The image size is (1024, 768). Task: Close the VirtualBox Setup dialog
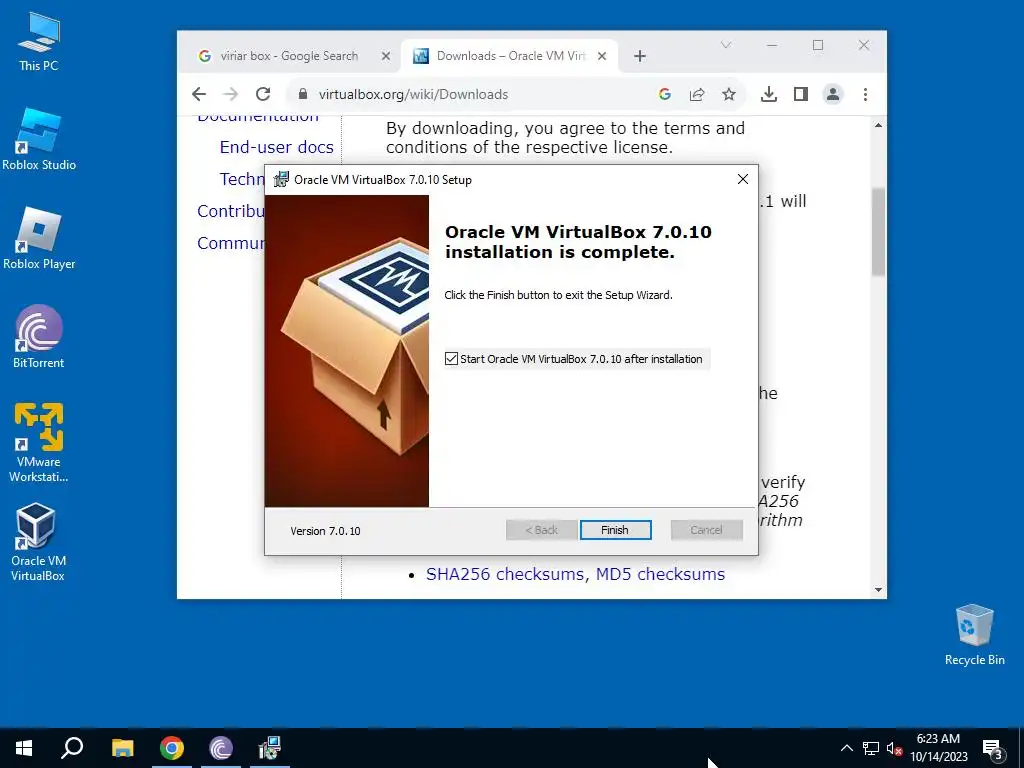[743, 179]
